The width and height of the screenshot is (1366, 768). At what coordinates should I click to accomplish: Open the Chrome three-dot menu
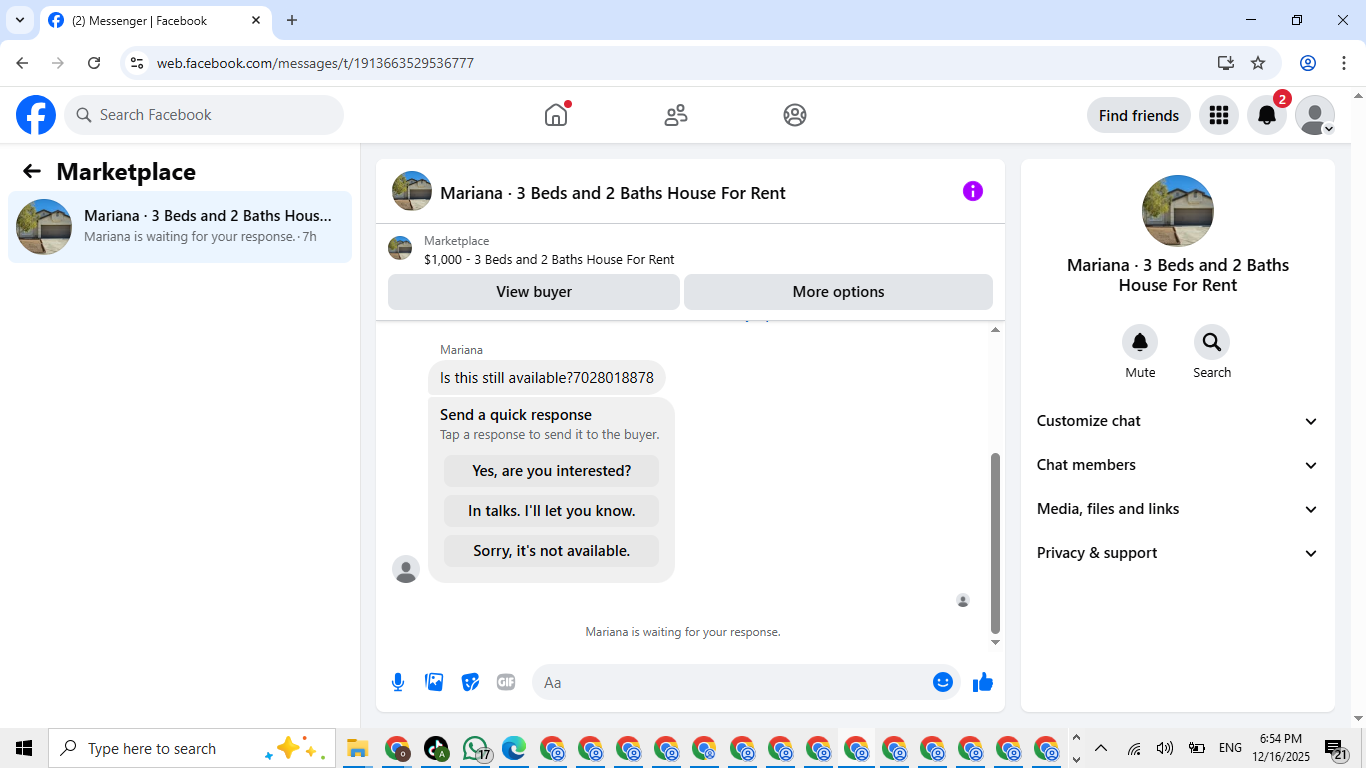tap(1343, 63)
